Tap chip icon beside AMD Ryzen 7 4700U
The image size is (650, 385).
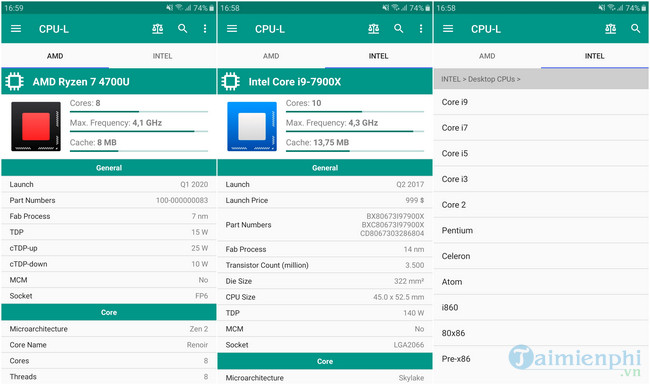click(x=15, y=81)
